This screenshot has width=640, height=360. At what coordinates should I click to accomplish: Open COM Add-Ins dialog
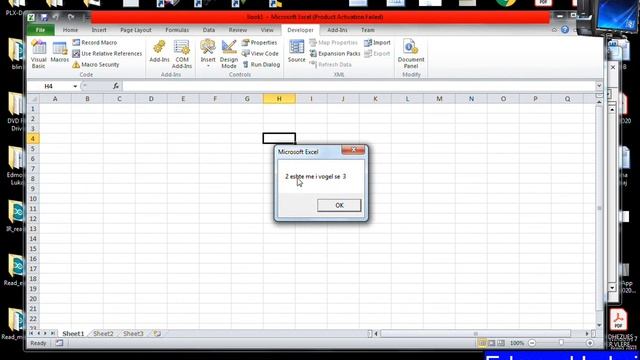(182, 54)
